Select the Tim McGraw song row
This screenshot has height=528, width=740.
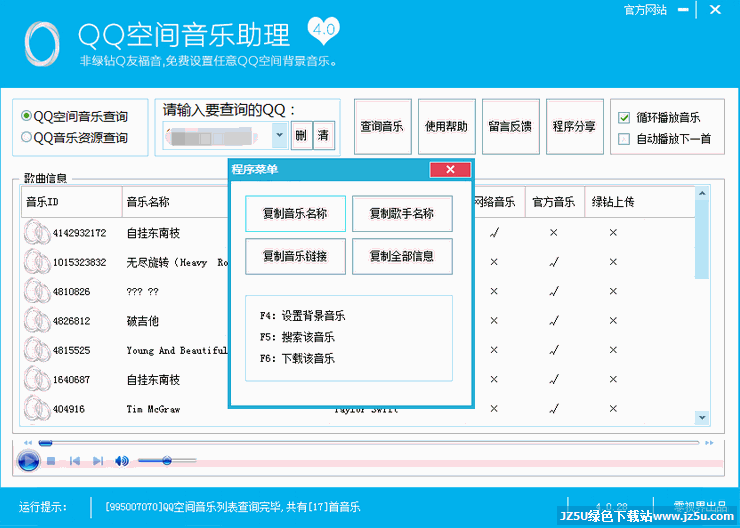click(153, 409)
